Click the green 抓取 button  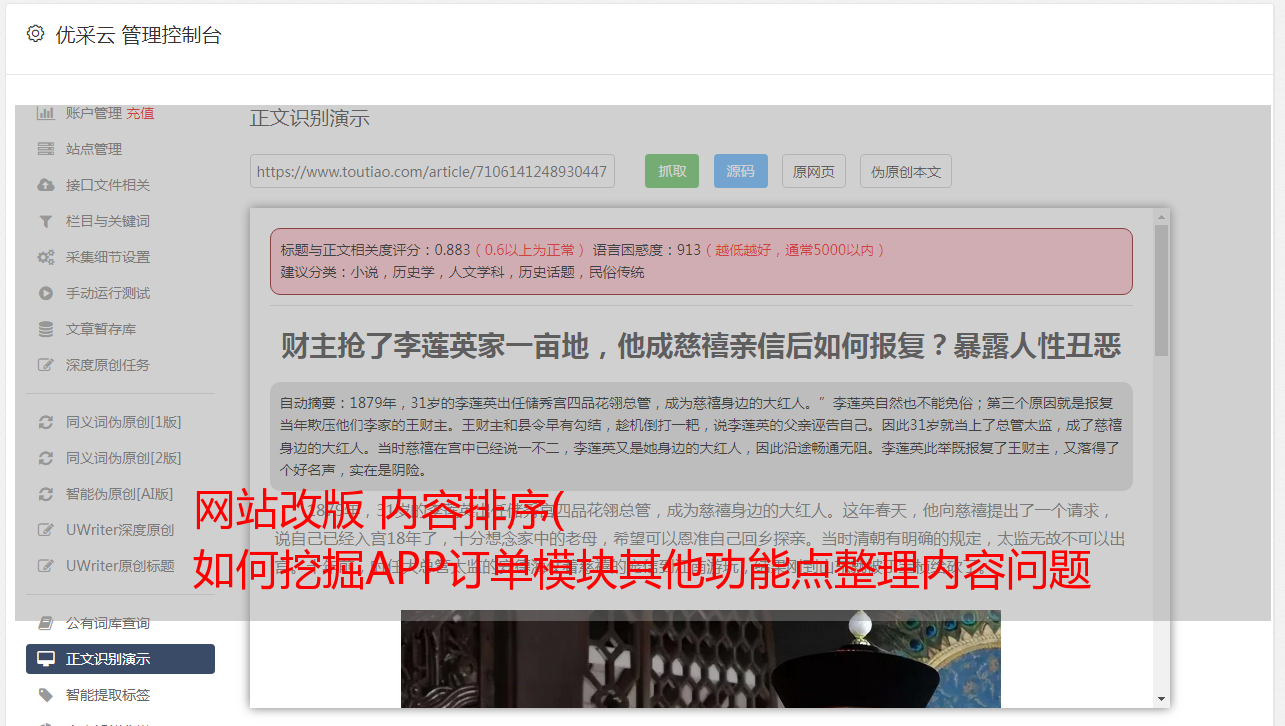click(x=672, y=171)
